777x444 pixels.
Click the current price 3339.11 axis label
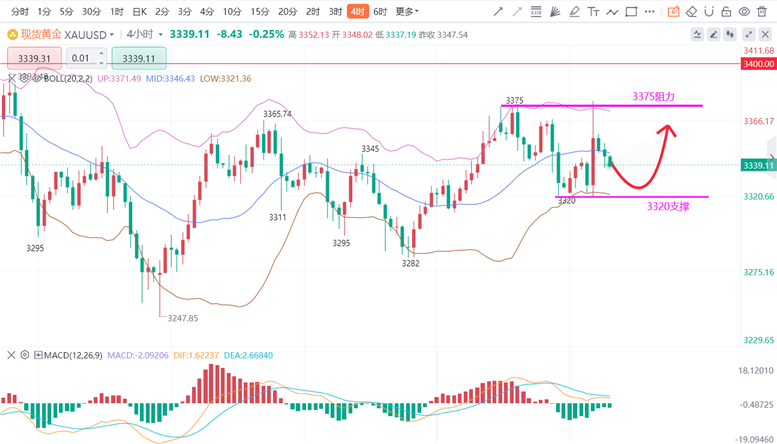coord(759,165)
